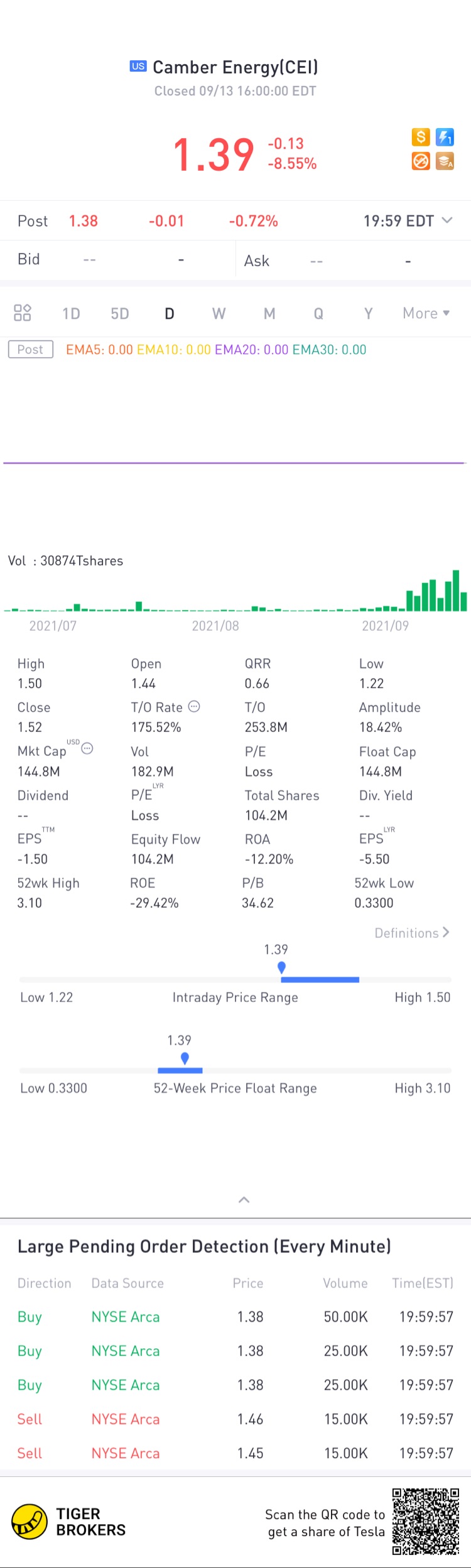Expand the post-market time dropdown arrow

[x=447, y=220]
